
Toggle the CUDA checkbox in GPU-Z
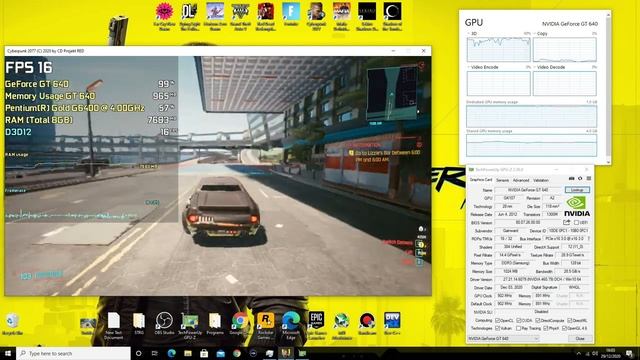518,321
